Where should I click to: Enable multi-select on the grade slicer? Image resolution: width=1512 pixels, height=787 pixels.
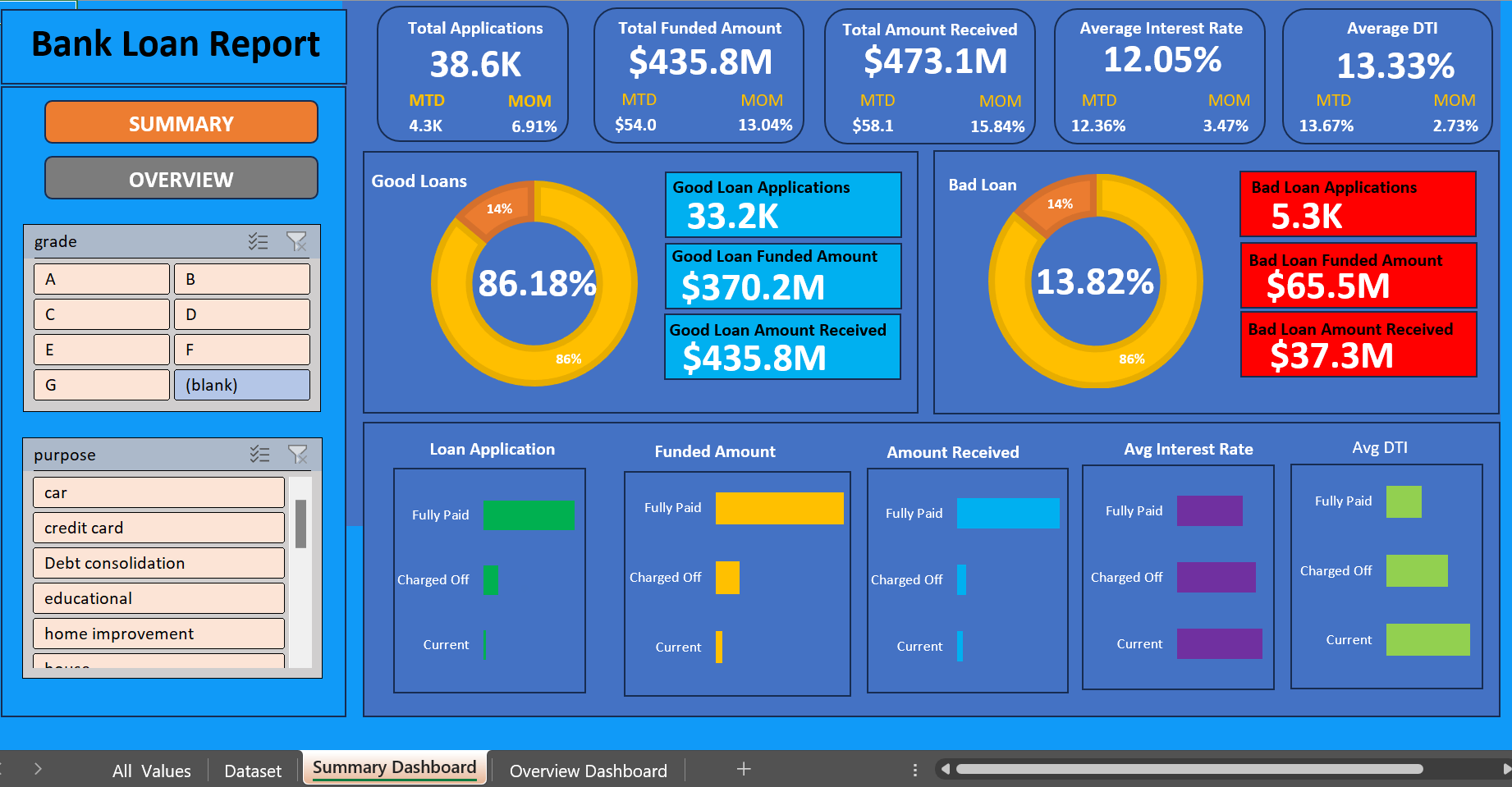click(259, 241)
